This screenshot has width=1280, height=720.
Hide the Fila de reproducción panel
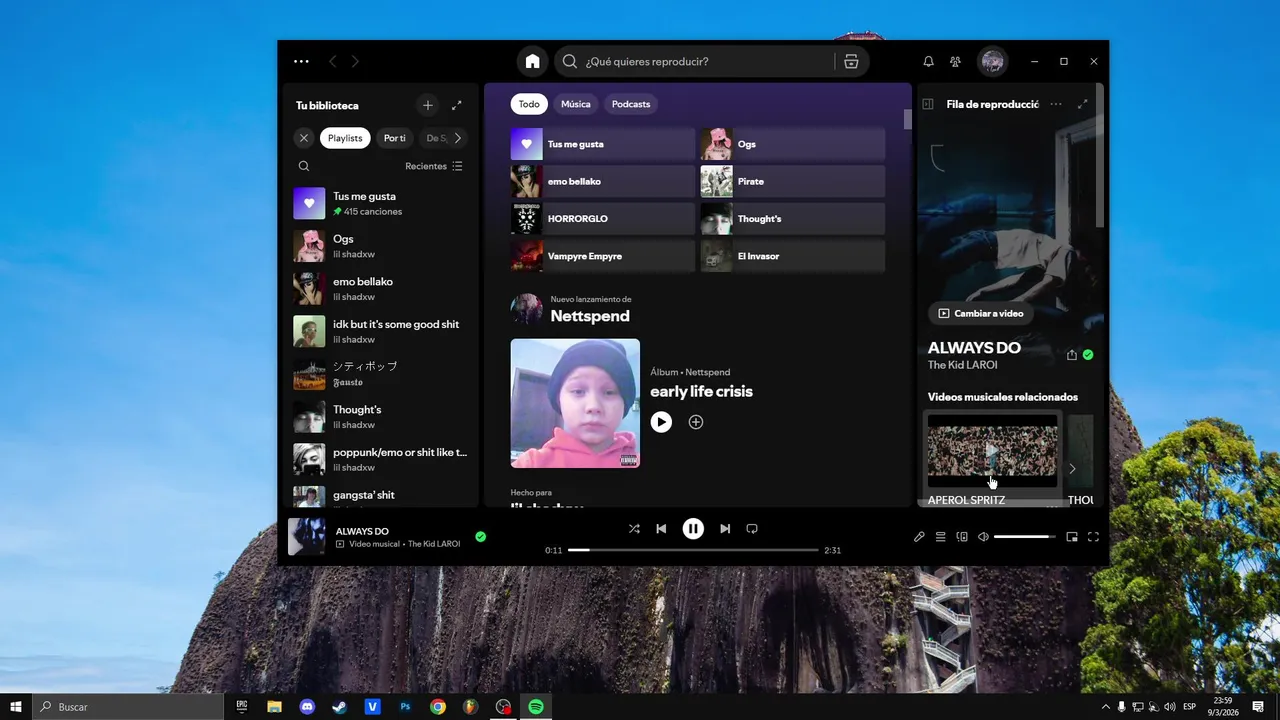click(x=927, y=104)
